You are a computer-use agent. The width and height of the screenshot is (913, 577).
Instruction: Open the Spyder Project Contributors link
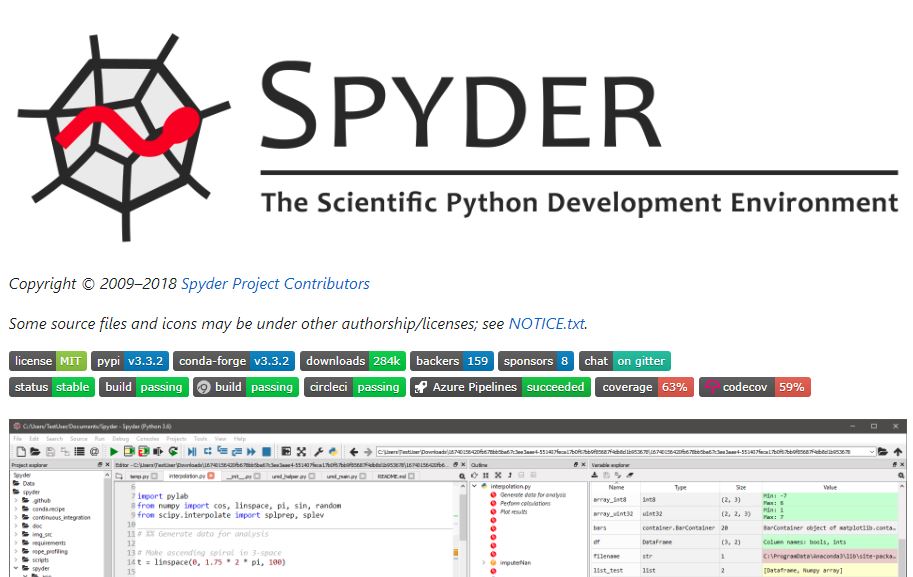click(275, 284)
